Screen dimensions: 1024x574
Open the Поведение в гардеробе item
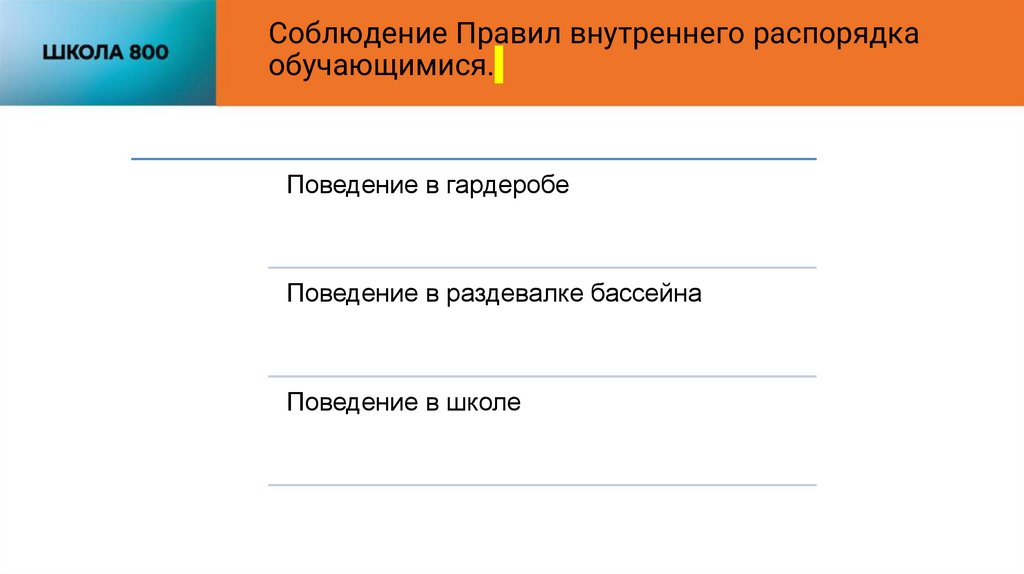click(428, 185)
